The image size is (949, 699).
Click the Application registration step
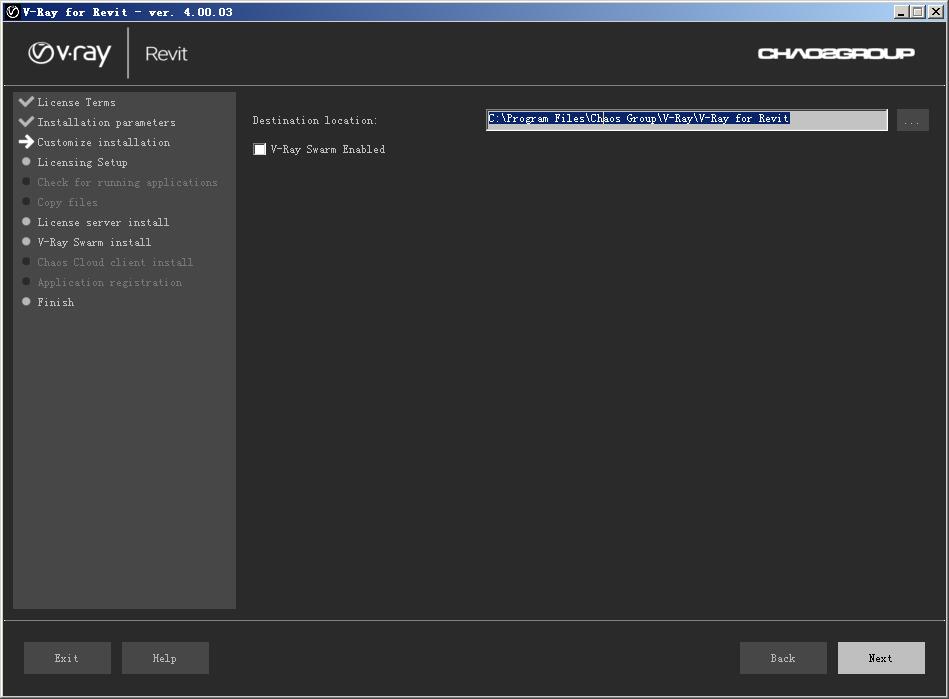click(x=110, y=282)
